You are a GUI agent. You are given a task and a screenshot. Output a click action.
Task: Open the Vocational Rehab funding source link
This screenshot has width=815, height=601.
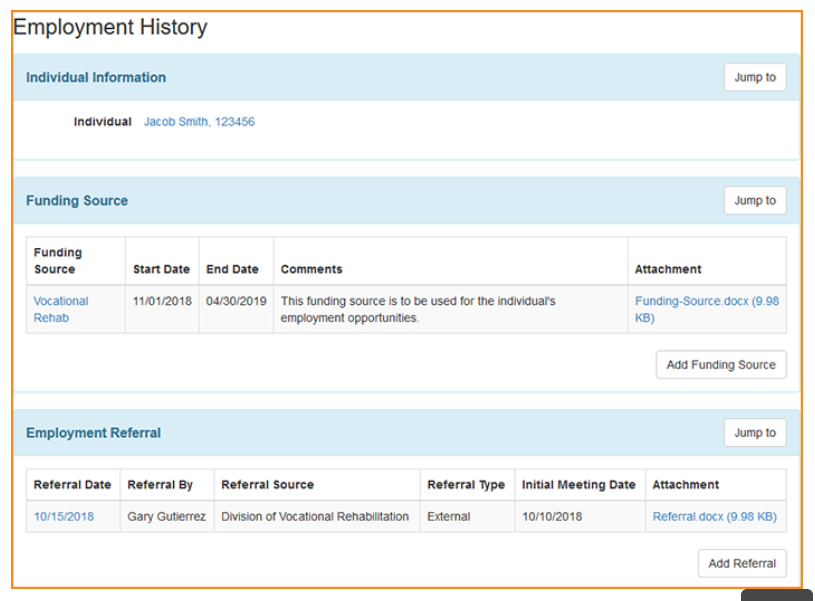(x=61, y=309)
